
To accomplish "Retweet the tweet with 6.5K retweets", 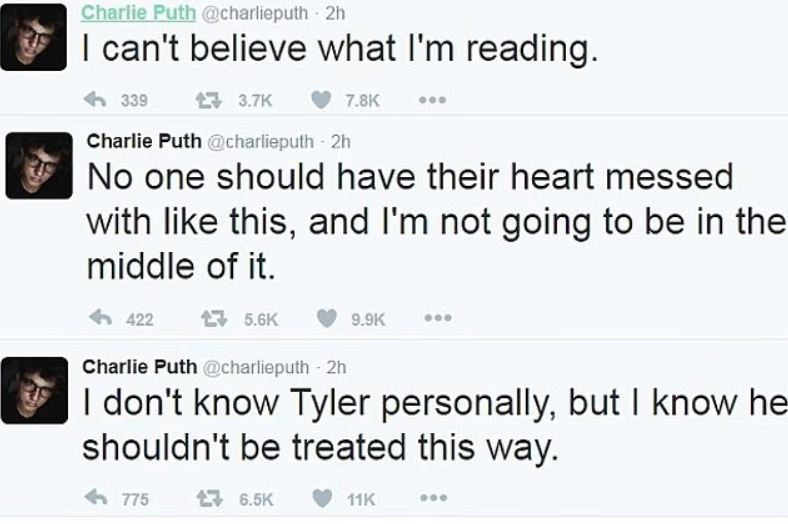I will pyautogui.click(x=210, y=498).
